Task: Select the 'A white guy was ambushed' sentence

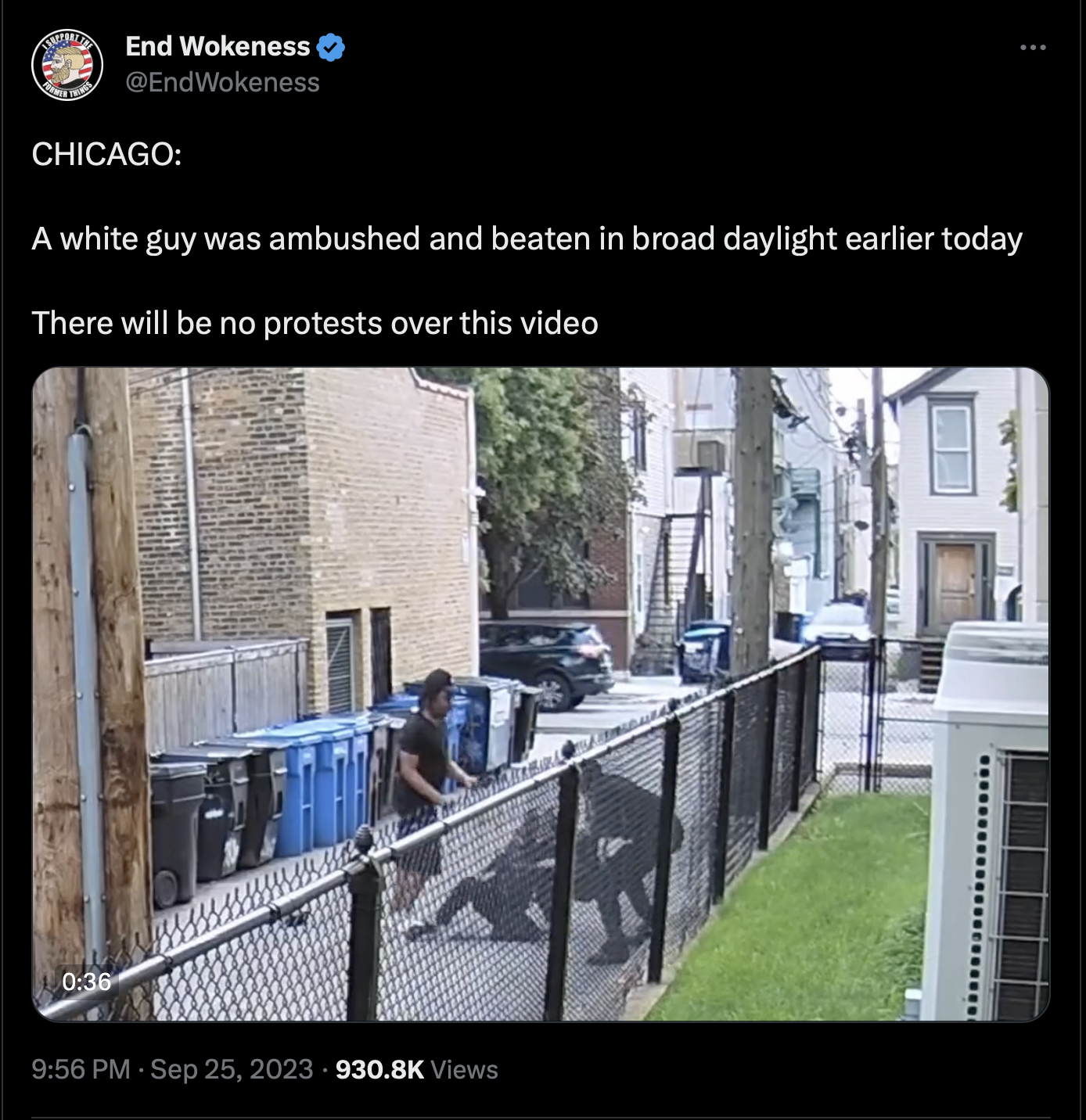Action: [527, 239]
